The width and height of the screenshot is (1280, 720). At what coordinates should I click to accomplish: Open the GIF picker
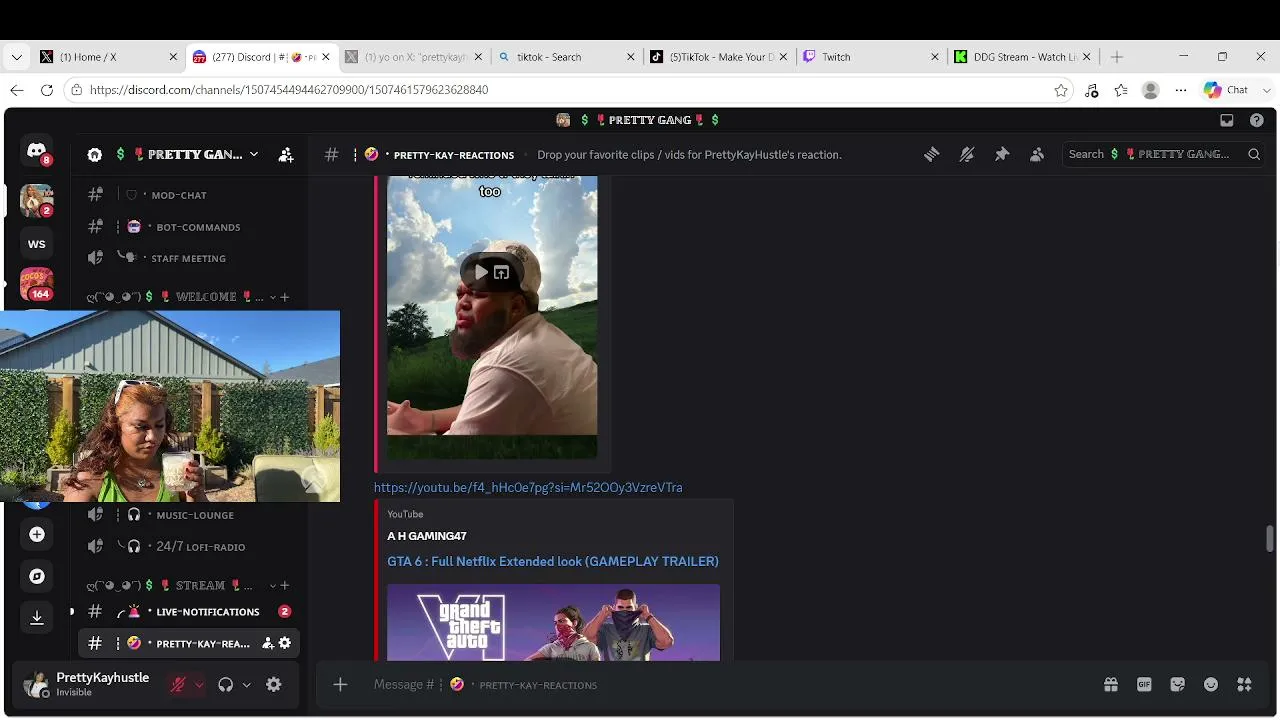[1144, 684]
